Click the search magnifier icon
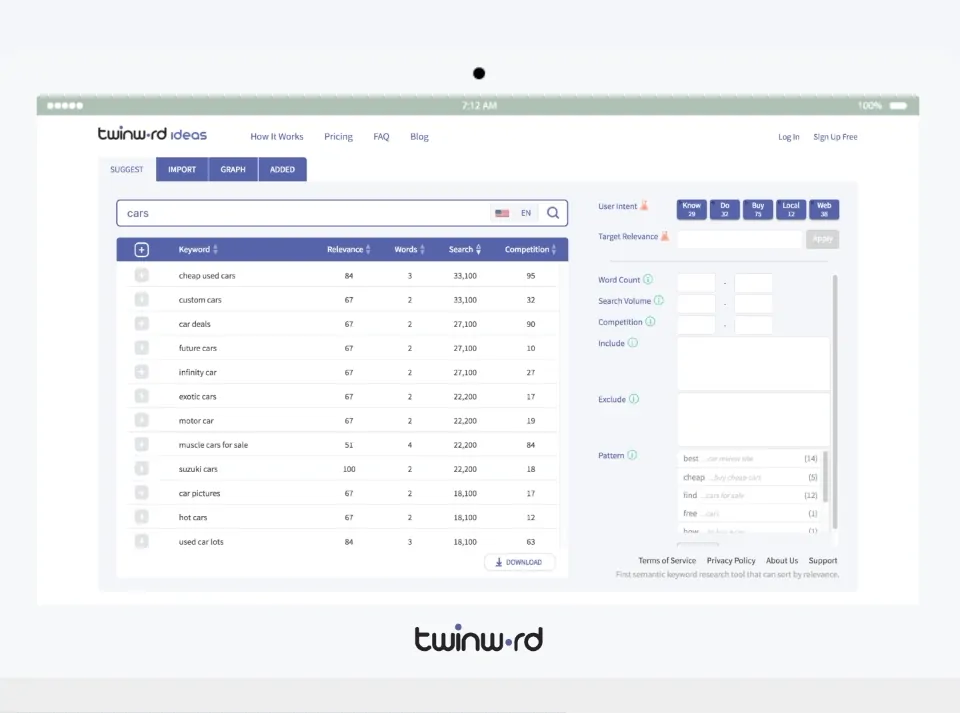 point(553,213)
